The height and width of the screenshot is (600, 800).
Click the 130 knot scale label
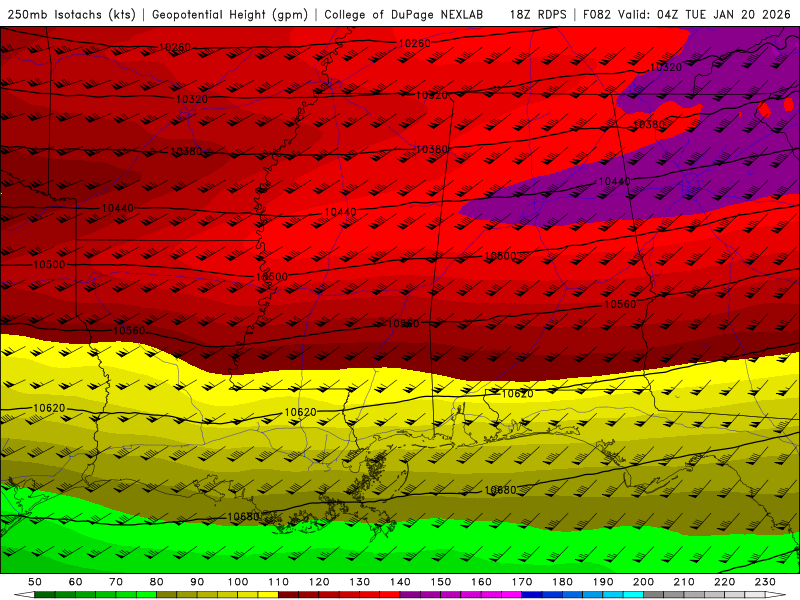click(x=360, y=582)
